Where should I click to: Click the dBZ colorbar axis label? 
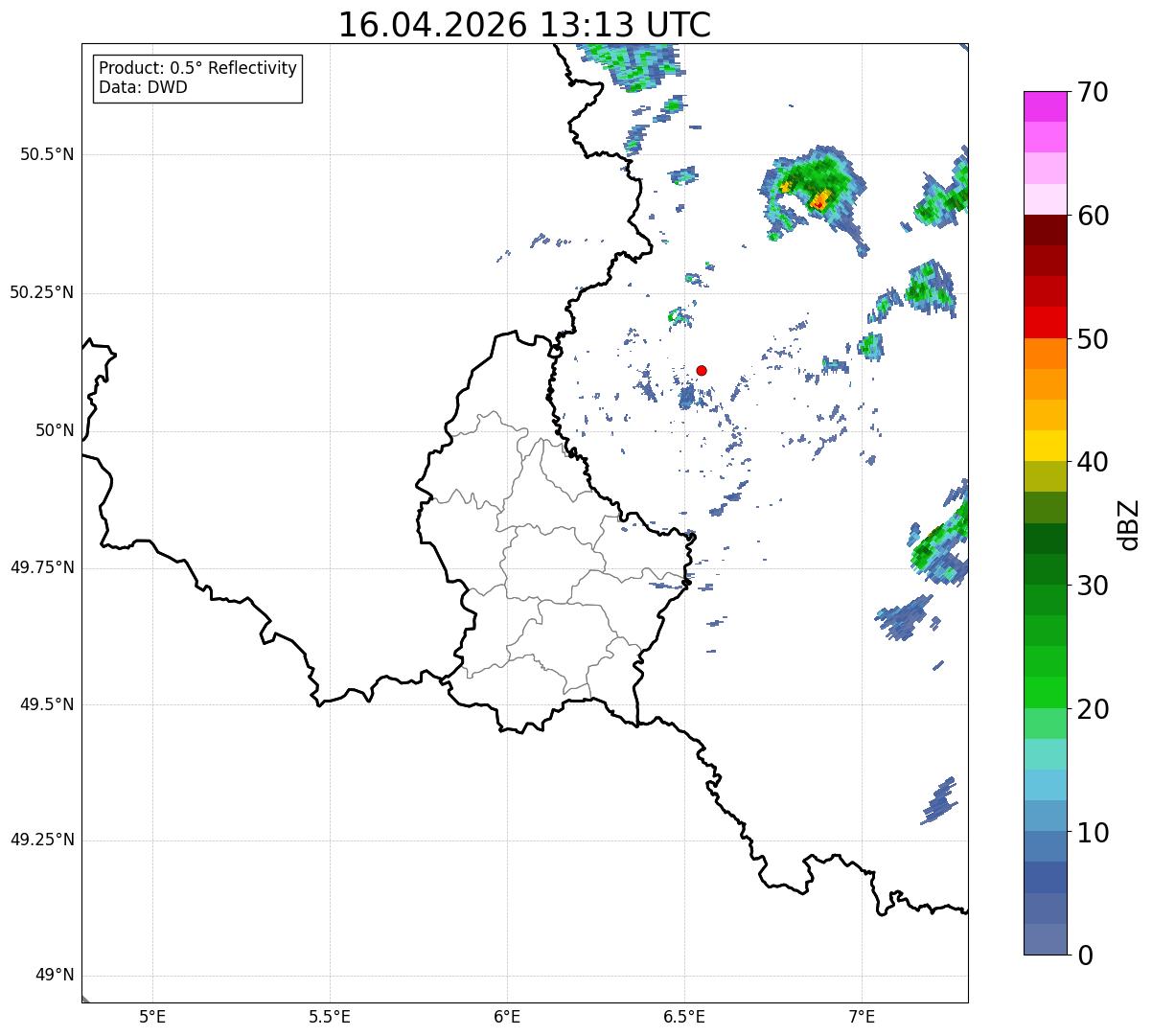(x=1129, y=523)
